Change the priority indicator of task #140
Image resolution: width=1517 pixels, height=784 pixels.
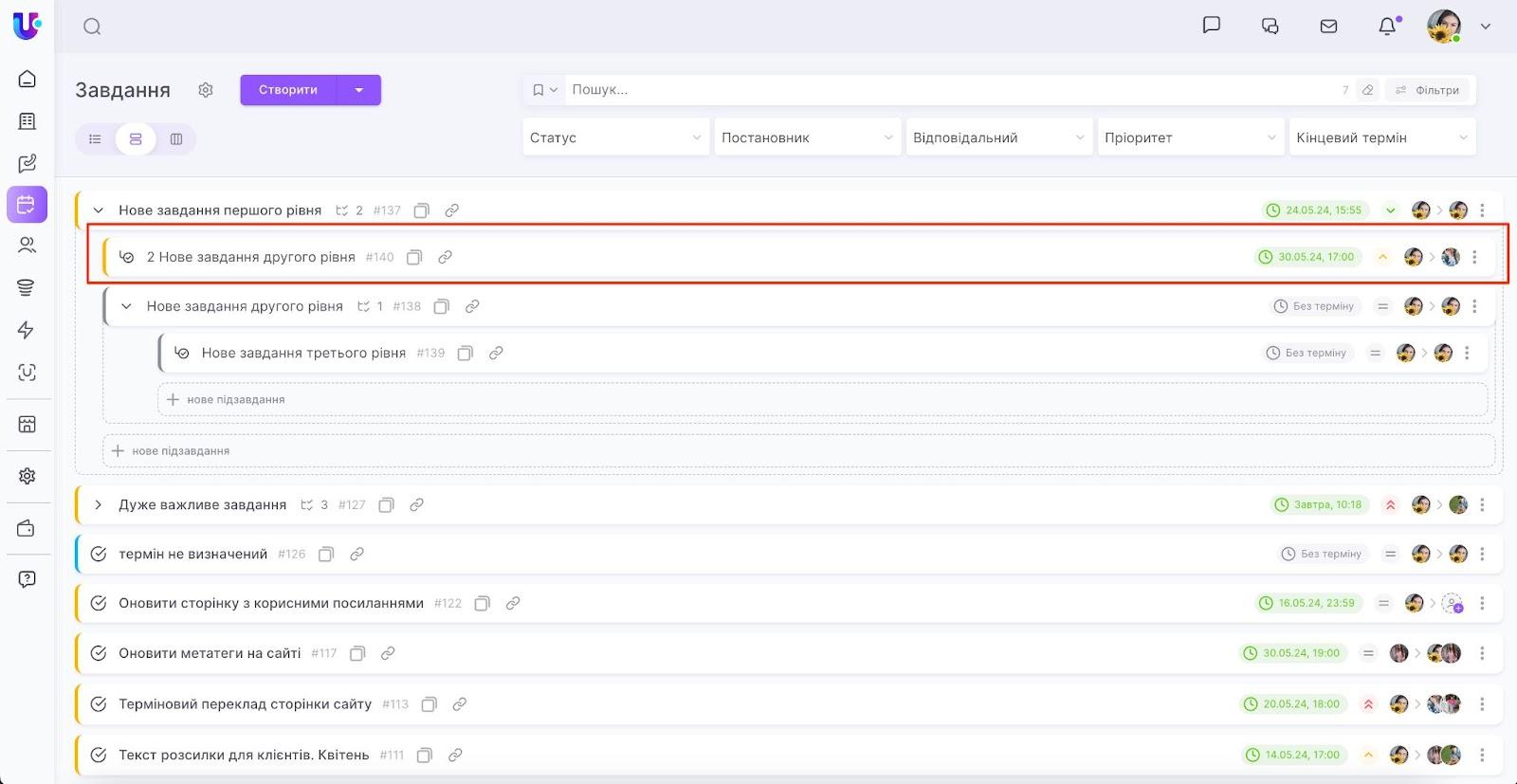pyautogui.click(x=1382, y=257)
